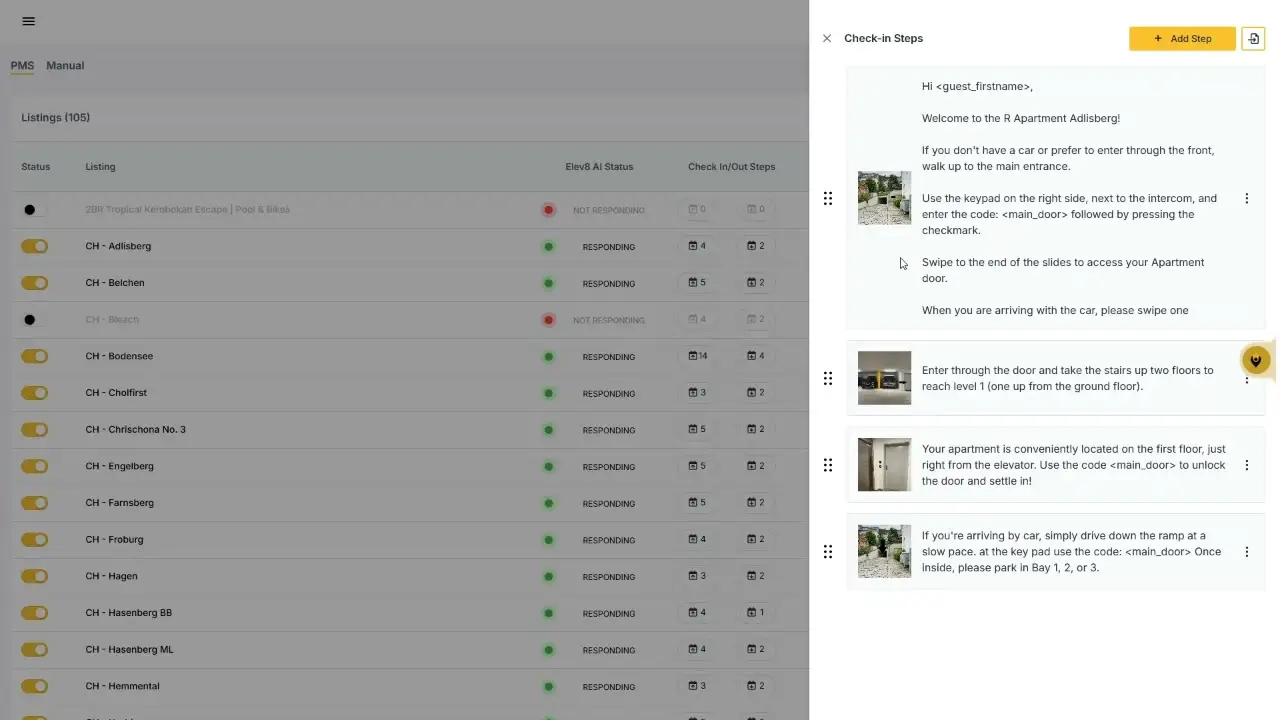Toggle status switch for CH - Belchen

coord(34,283)
